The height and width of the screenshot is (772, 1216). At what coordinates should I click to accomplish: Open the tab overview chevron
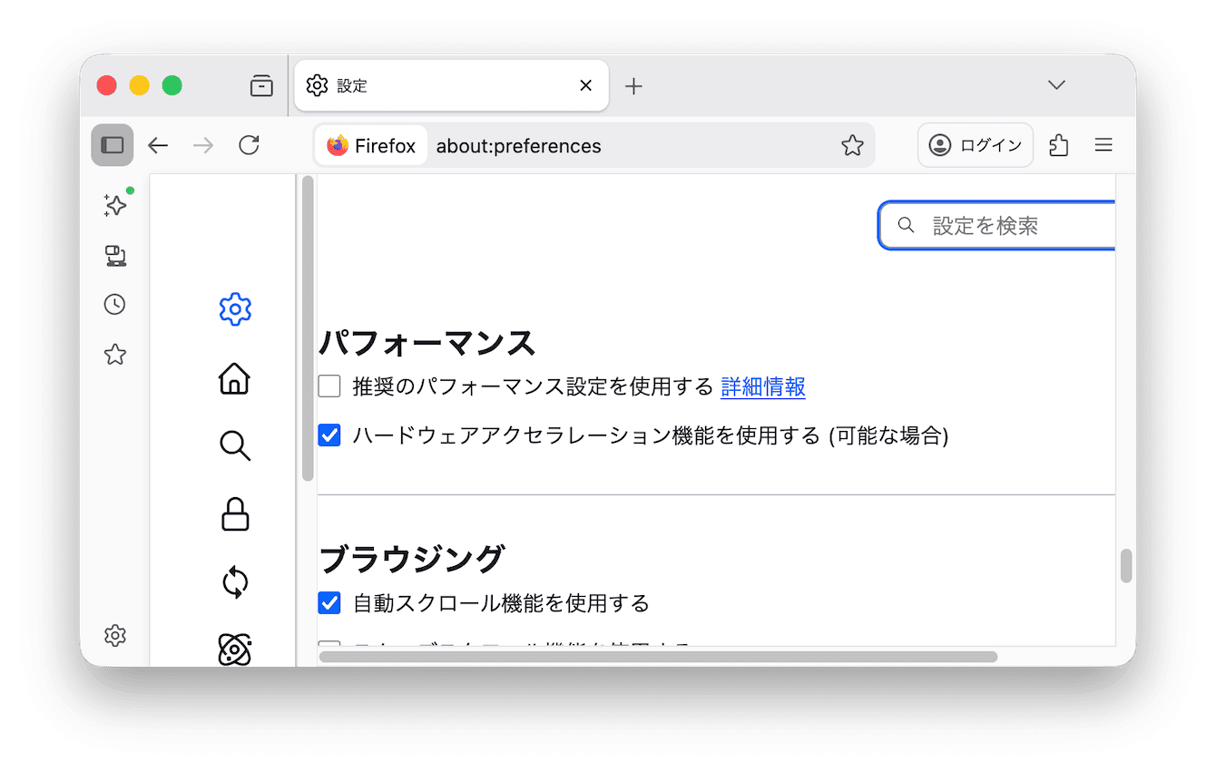pyautogui.click(x=1056, y=85)
